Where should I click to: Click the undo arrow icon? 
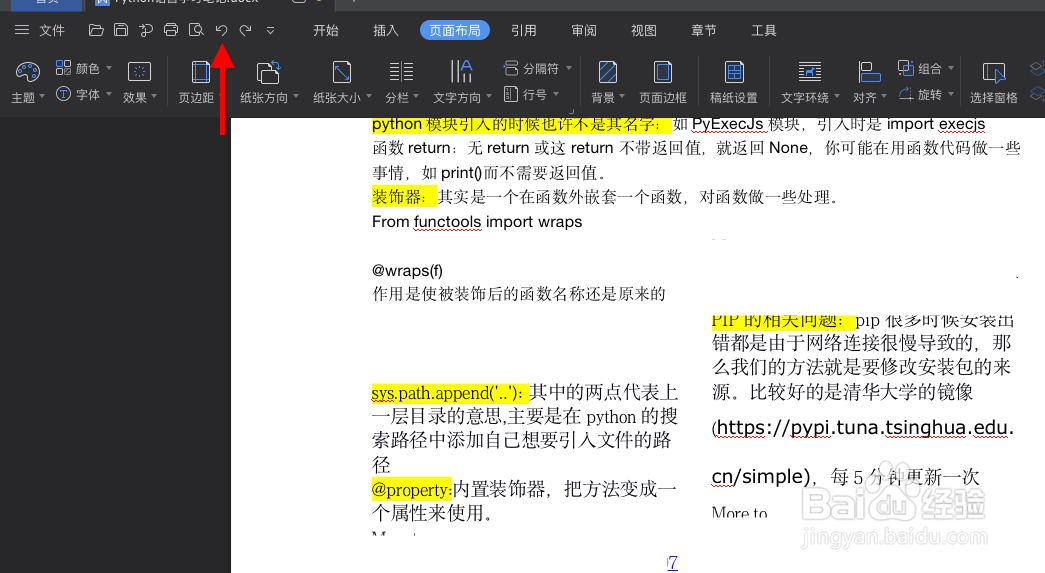221,30
